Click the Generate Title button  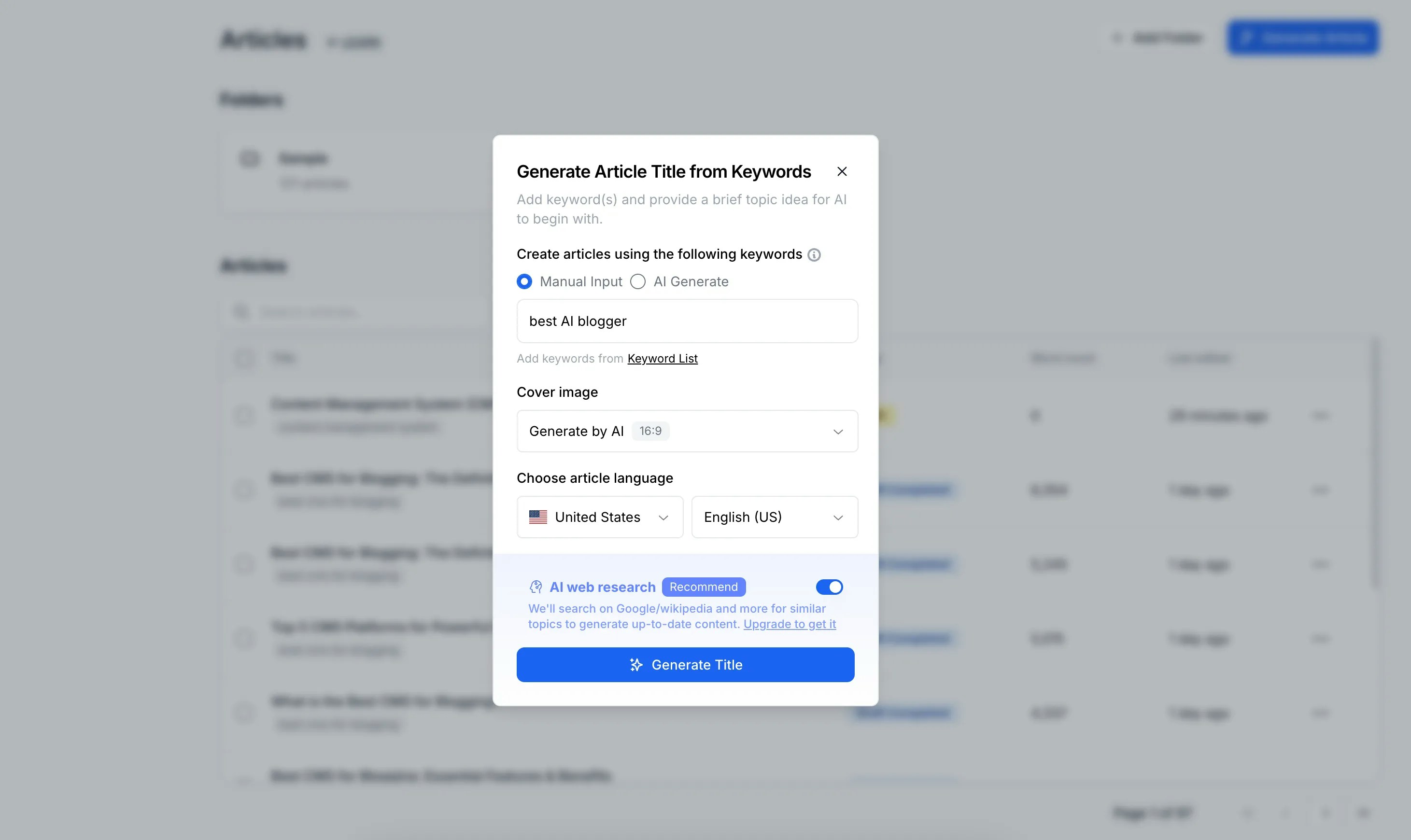[x=686, y=665]
